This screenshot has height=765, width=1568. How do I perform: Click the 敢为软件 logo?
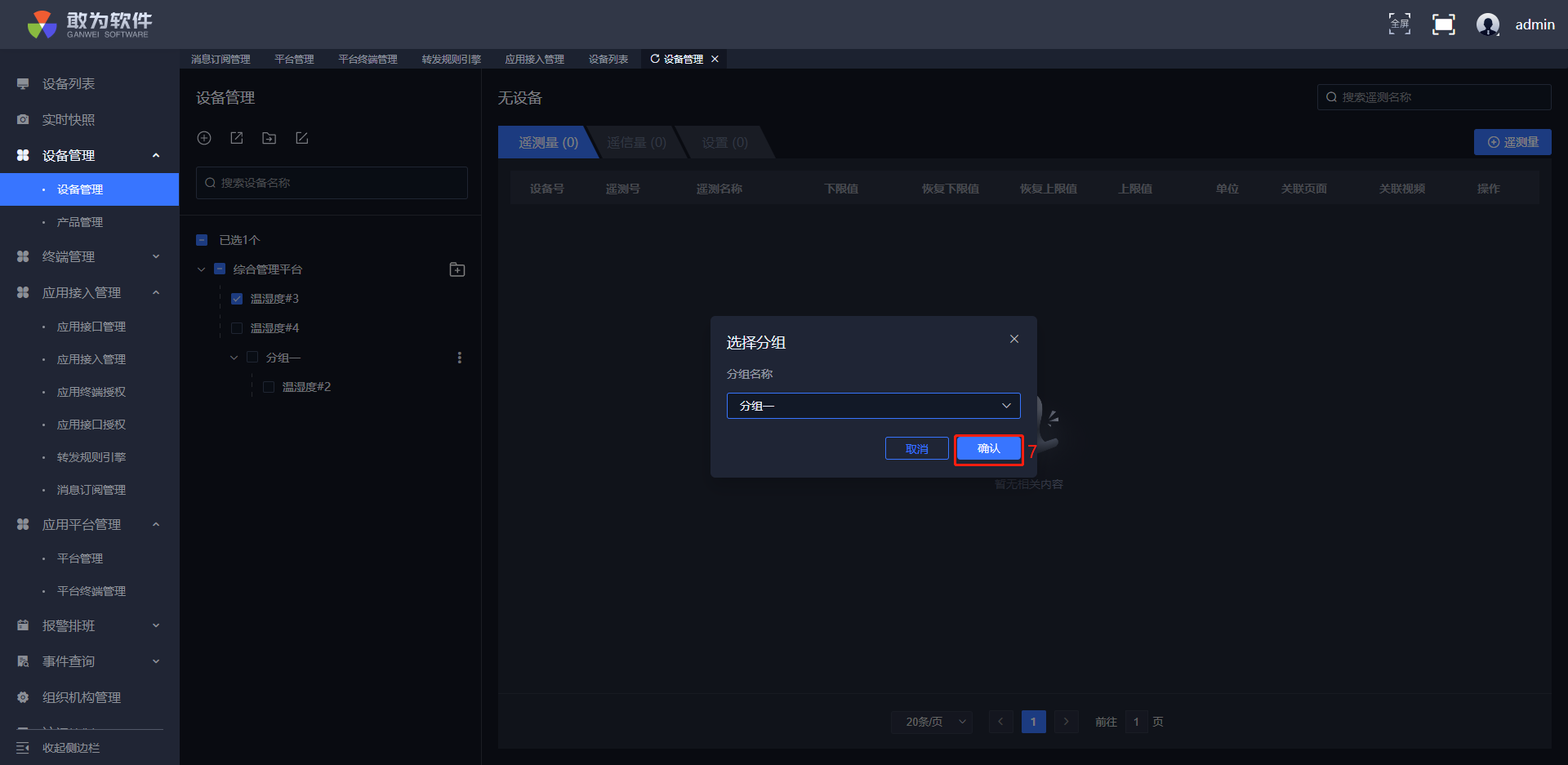90,24
